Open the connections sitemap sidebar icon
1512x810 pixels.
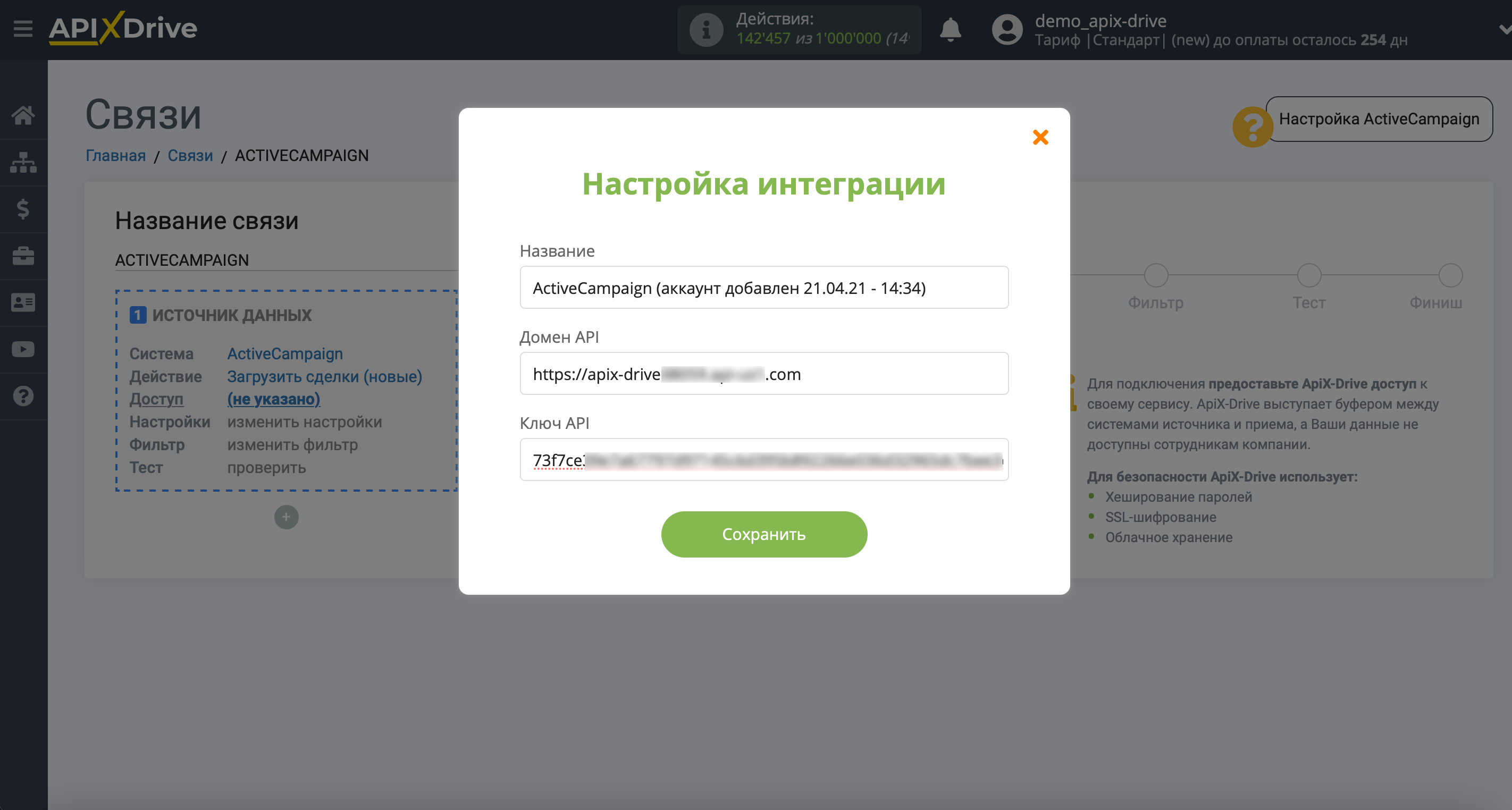[x=23, y=162]
